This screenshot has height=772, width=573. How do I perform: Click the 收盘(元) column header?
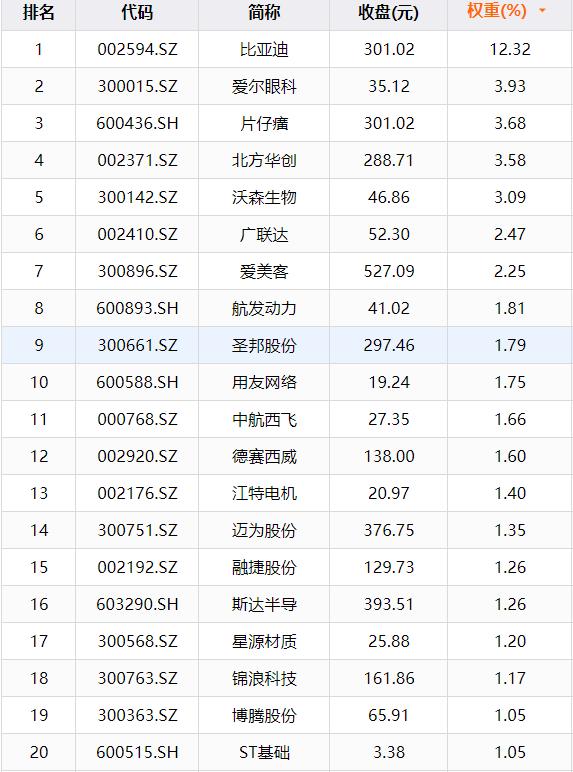click(x=388, y=12)
